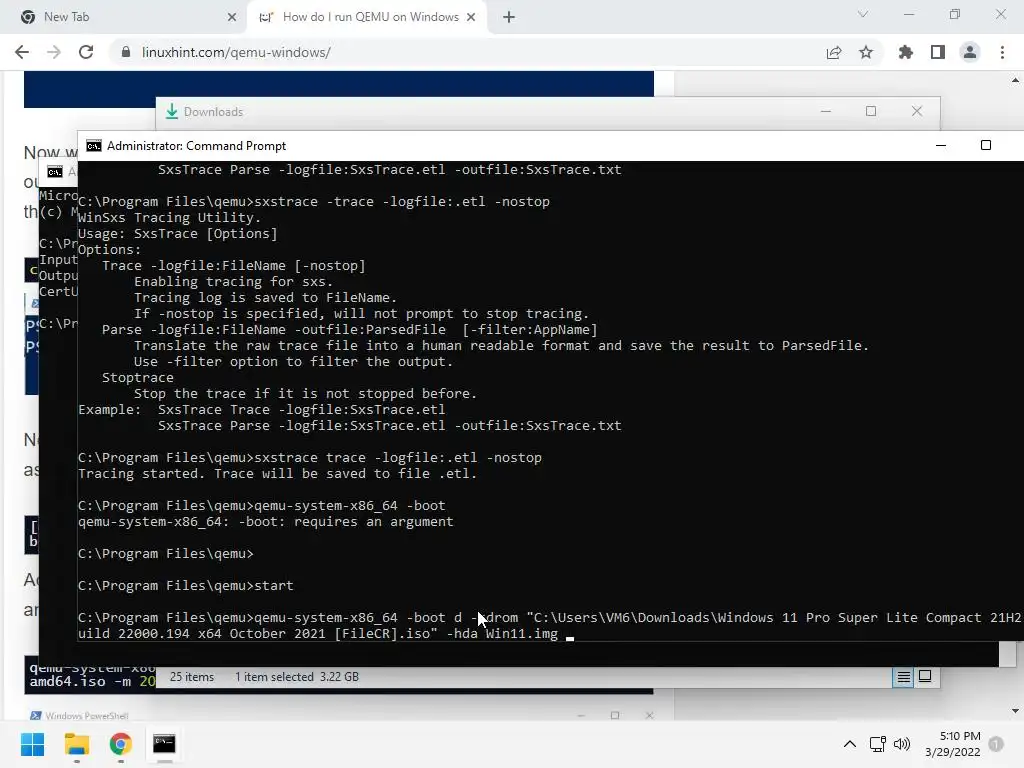Open Chrome three-dot menu
This screenshot has height=768, width=1024.
(1002, 52)
